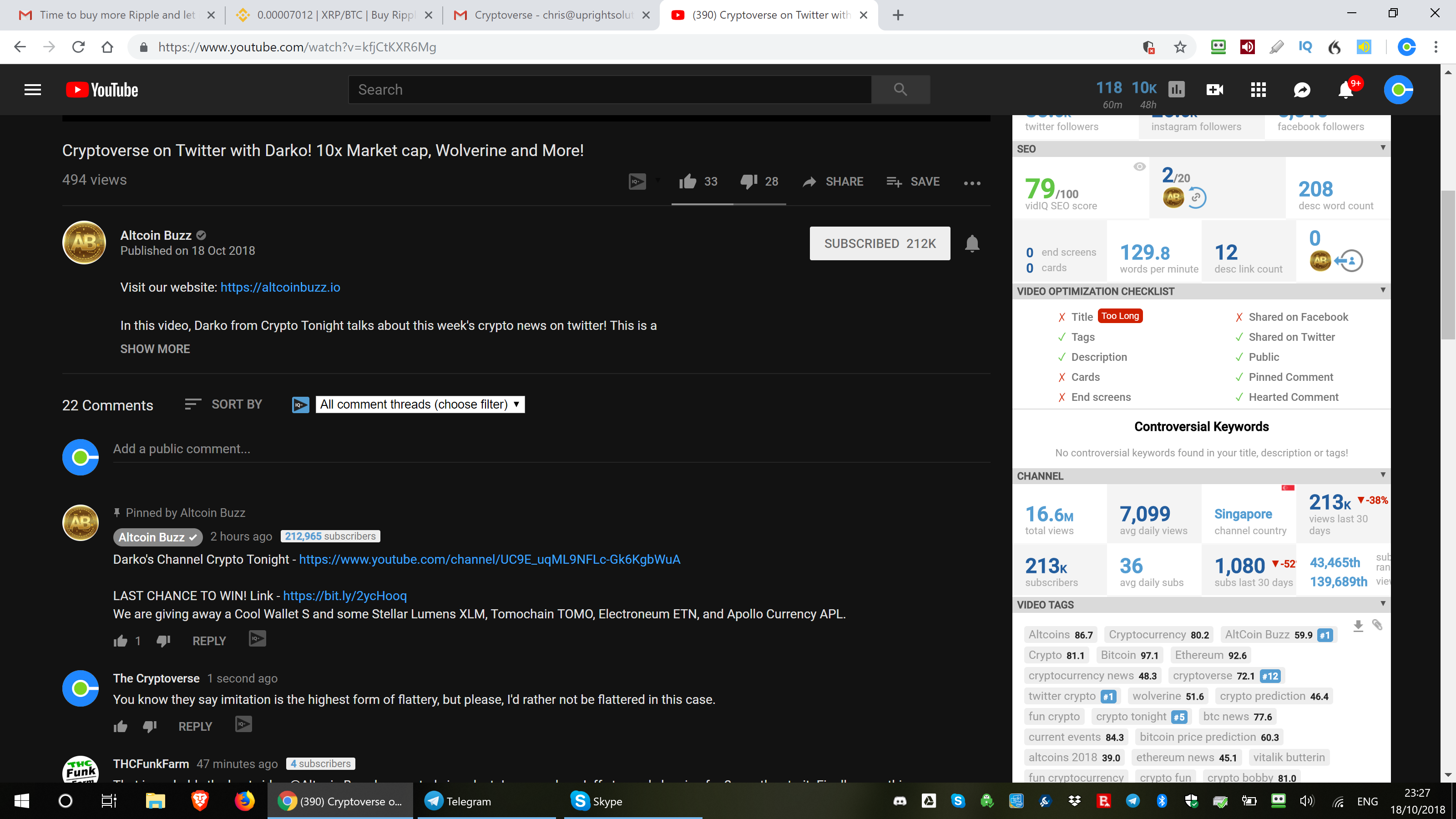Screen dimensions: 1456x819
Task: Open the comment threads filter dropdown
Action: [420, 404]
